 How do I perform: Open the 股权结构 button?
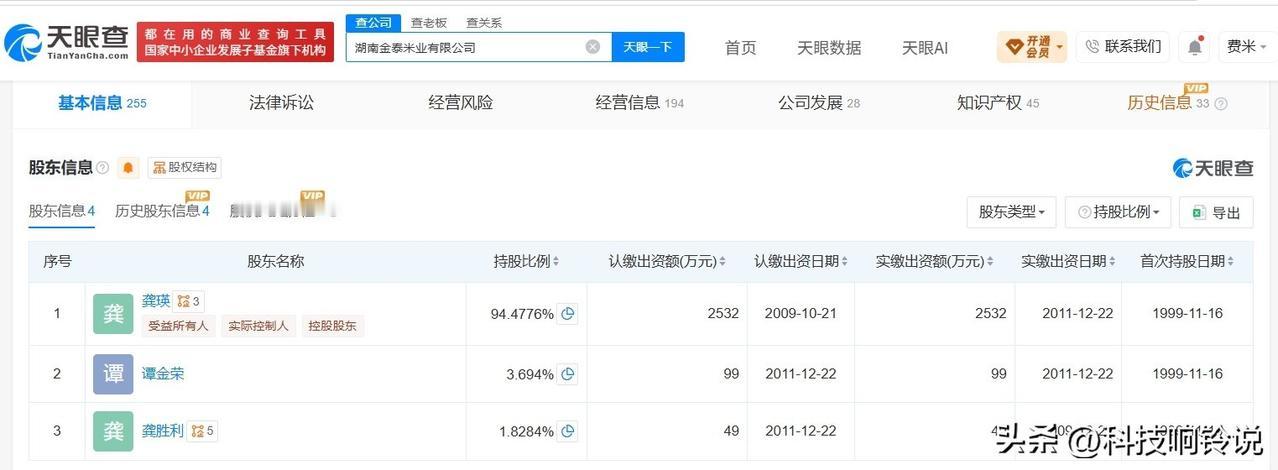(185, 167)
